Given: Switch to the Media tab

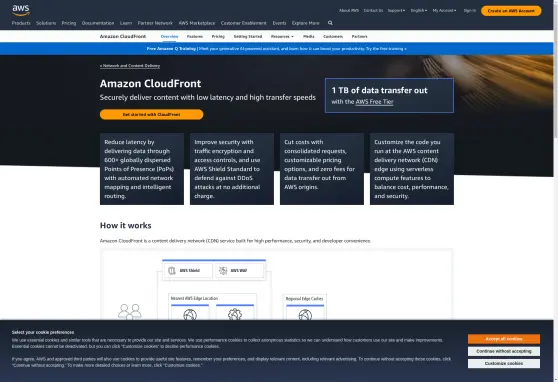Looking at the screenshot, I should click(309, 36).
